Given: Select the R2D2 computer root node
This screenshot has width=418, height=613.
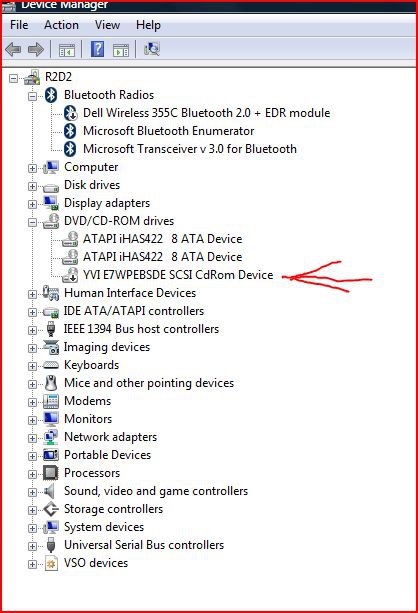Looking at the screenshot, I should [x=58, y=77].
